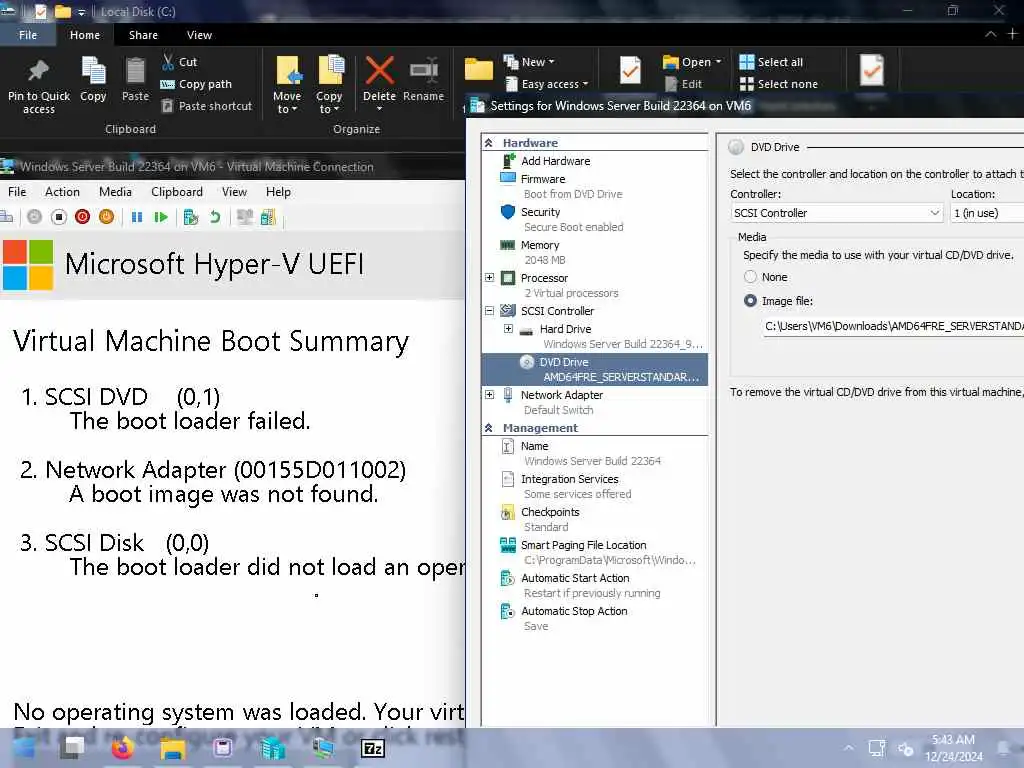Click Paste shortcut in the ribbon
Image resolution: width=1024 pixels, height=768 pixels.
[206, 106]
